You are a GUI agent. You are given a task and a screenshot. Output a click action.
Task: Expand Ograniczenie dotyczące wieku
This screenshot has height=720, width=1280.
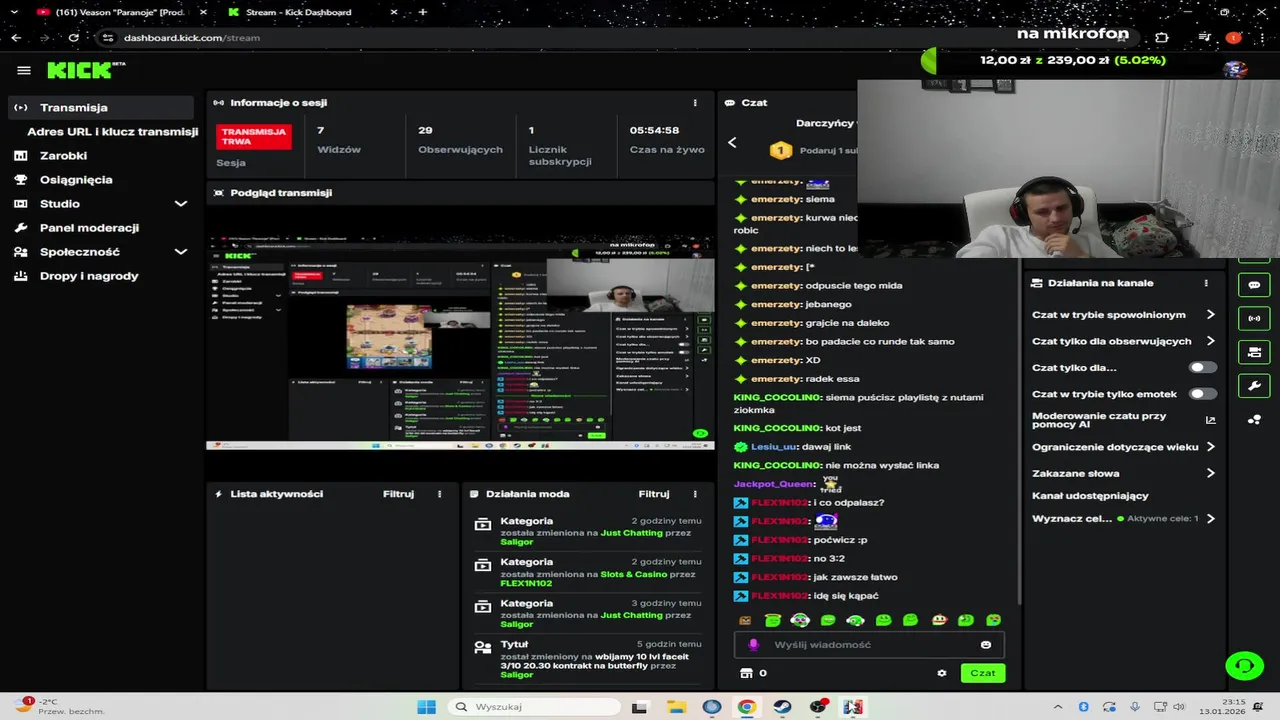[x=1123, y=447]
